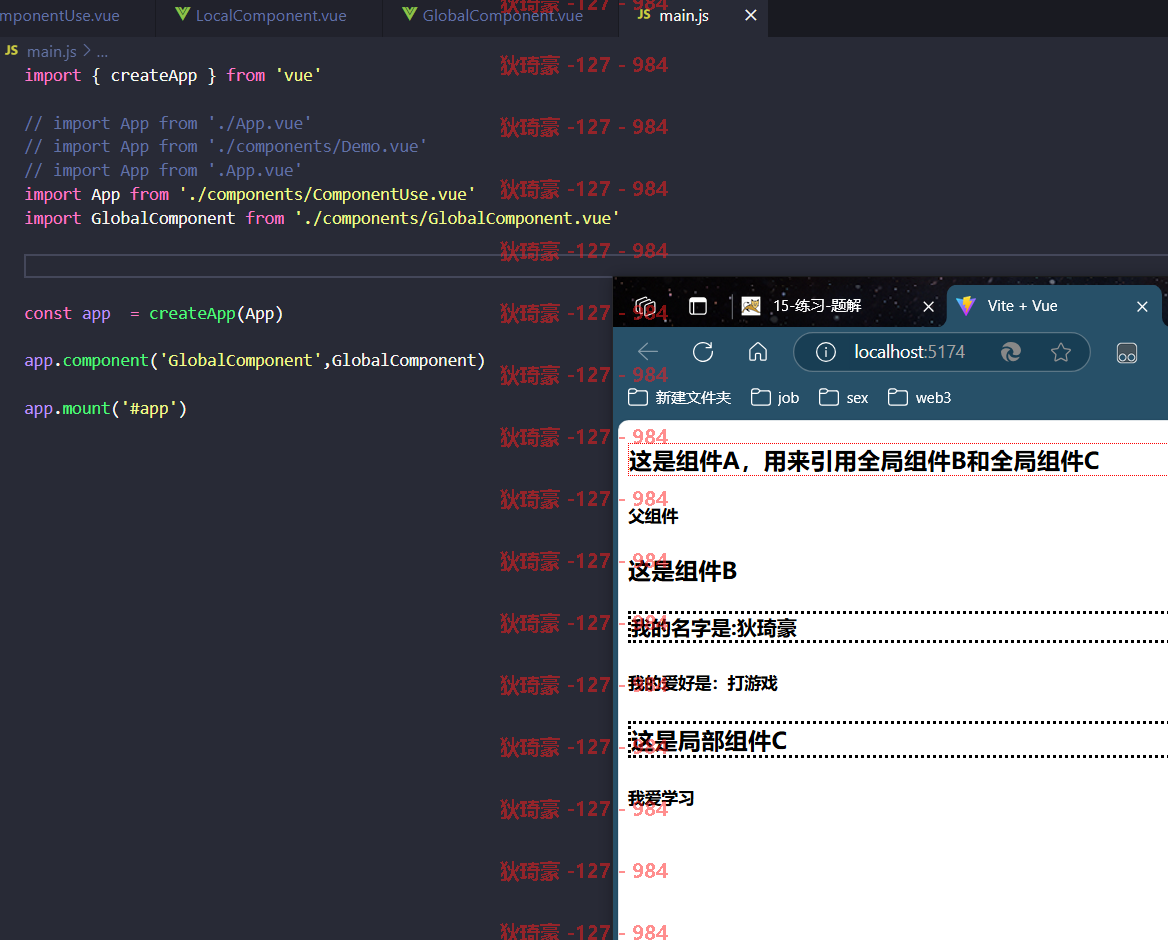1168x940 pixels.
Task: Open the 新建文件夹 bookmarks folder
Action: pos(679,398)
